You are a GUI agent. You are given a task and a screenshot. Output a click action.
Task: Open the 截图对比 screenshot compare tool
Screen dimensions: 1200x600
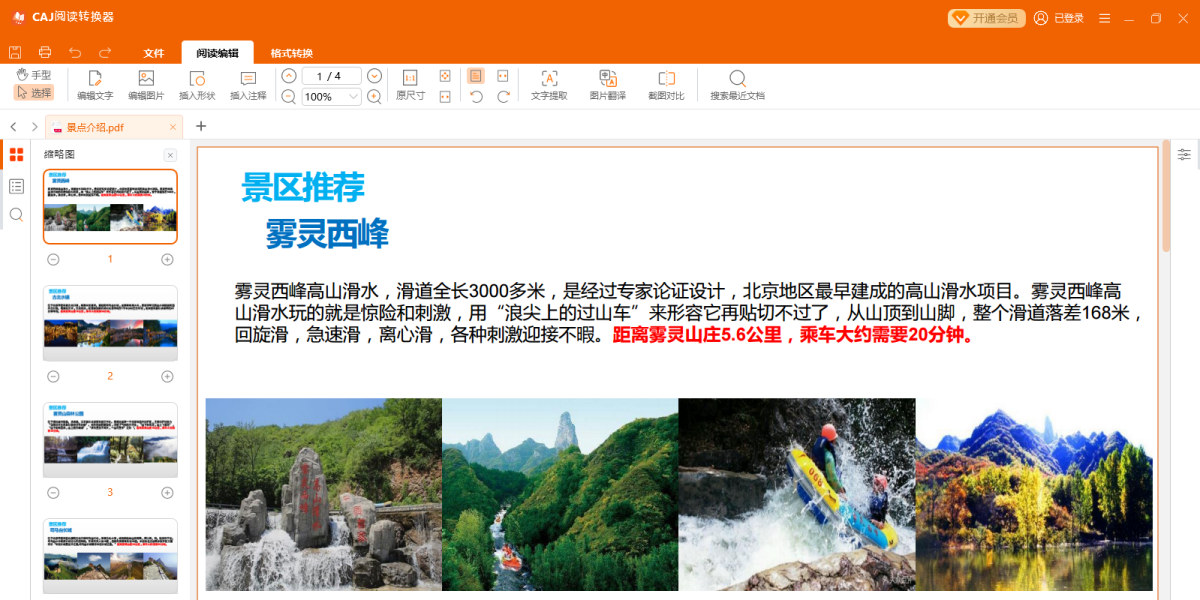pos(666,85)
